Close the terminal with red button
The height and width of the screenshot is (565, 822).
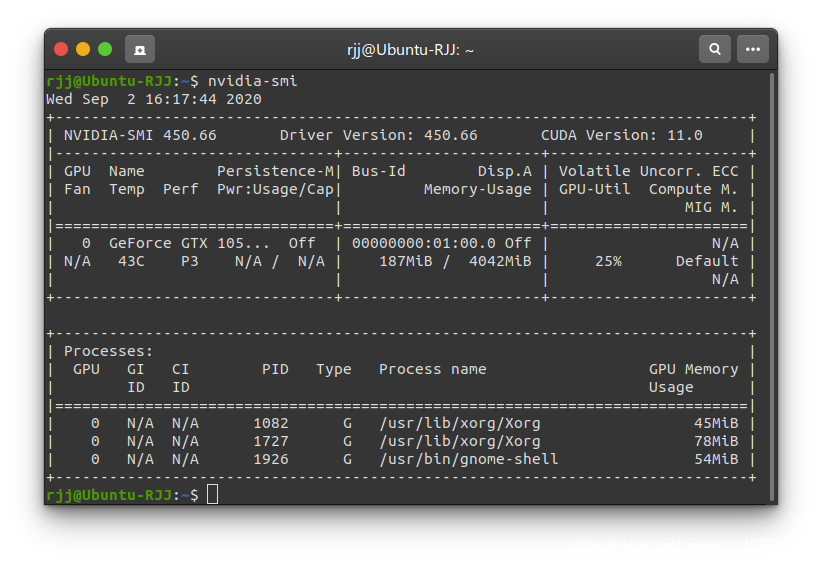[61, 49]
